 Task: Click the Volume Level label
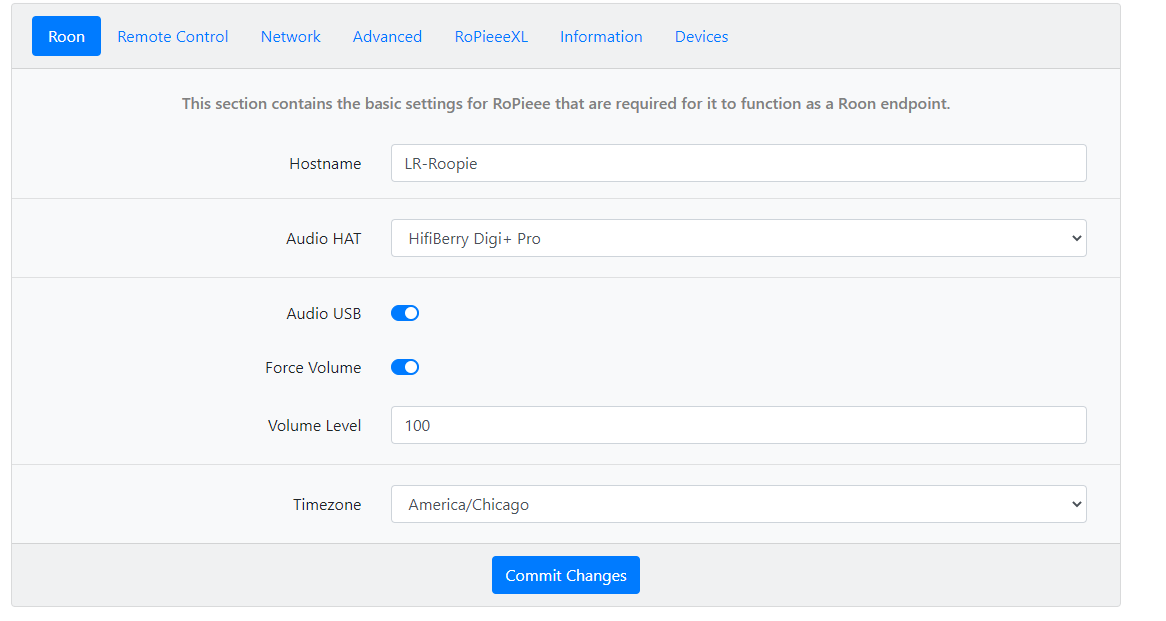click(315, 425)
